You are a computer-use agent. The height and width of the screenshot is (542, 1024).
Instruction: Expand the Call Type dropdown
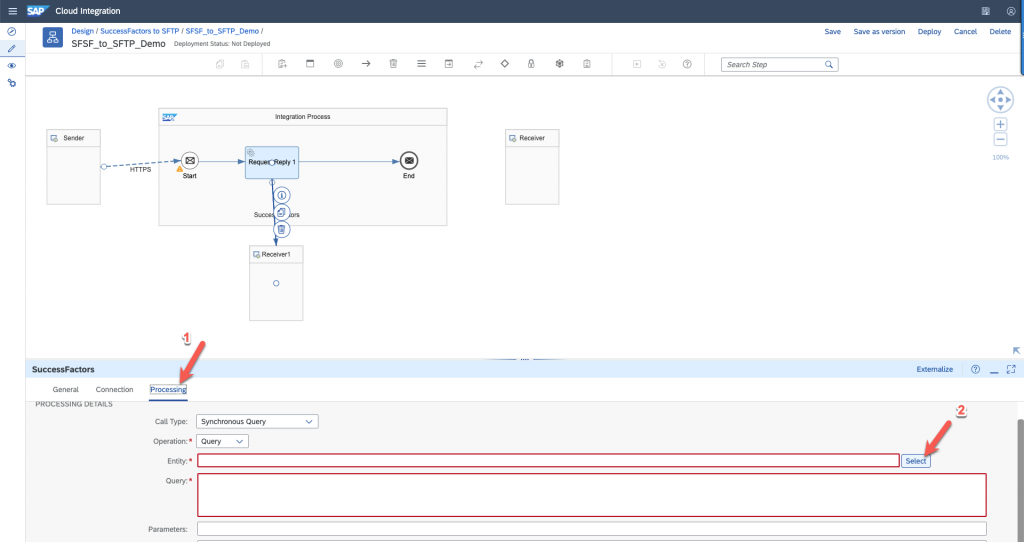(257, 421)
